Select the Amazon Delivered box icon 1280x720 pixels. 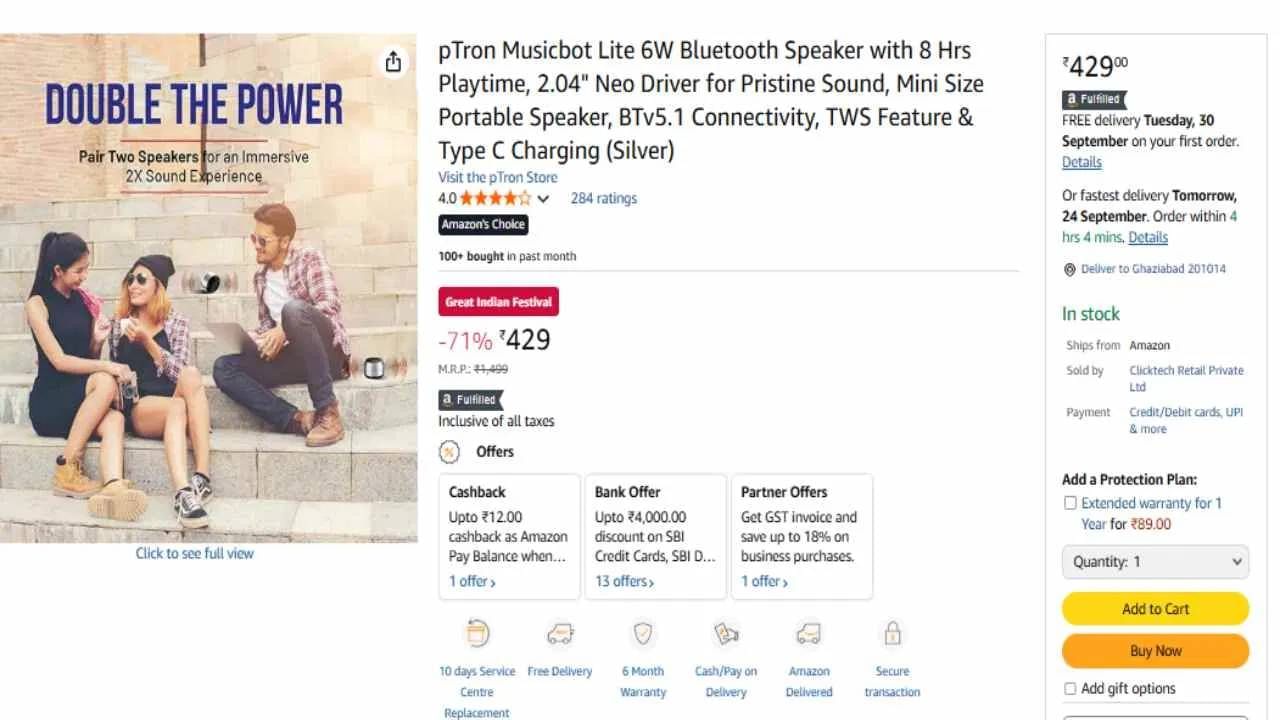pos(808,632)
